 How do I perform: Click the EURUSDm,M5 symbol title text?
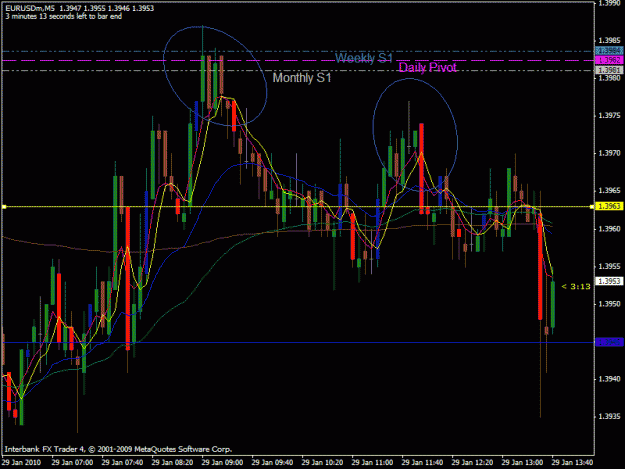[x=29, y=8]
